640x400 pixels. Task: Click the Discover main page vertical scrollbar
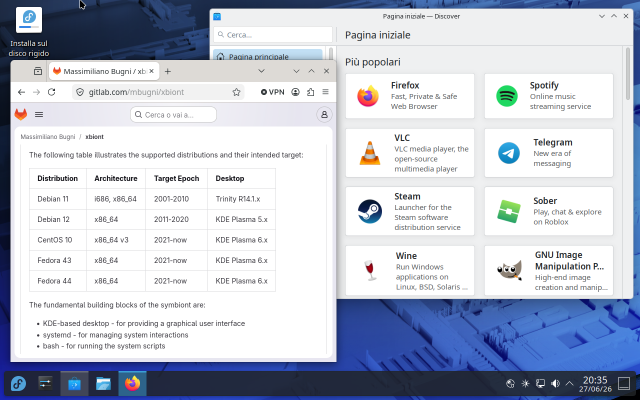[628, 74]
